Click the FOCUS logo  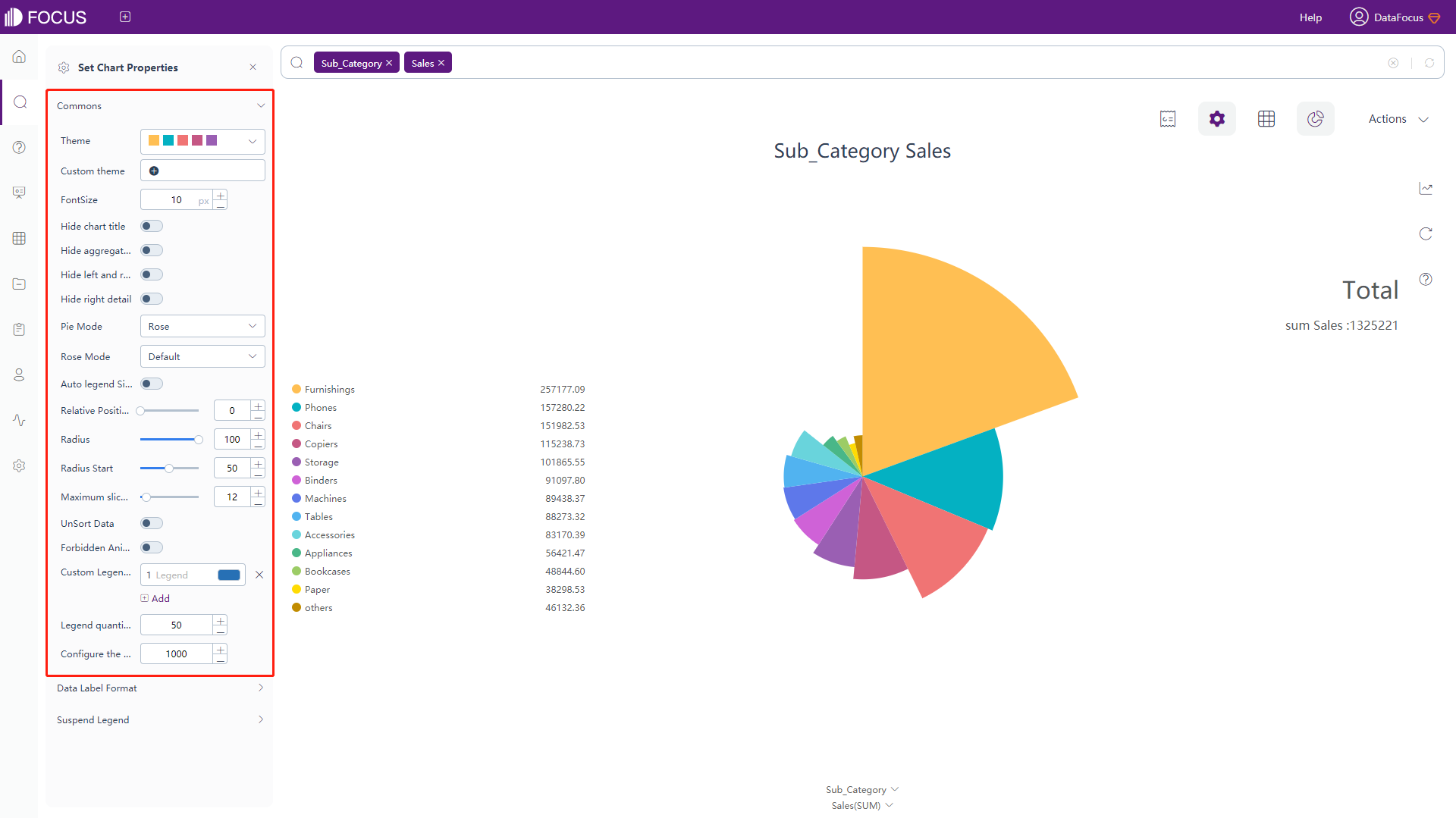point(45,17)
